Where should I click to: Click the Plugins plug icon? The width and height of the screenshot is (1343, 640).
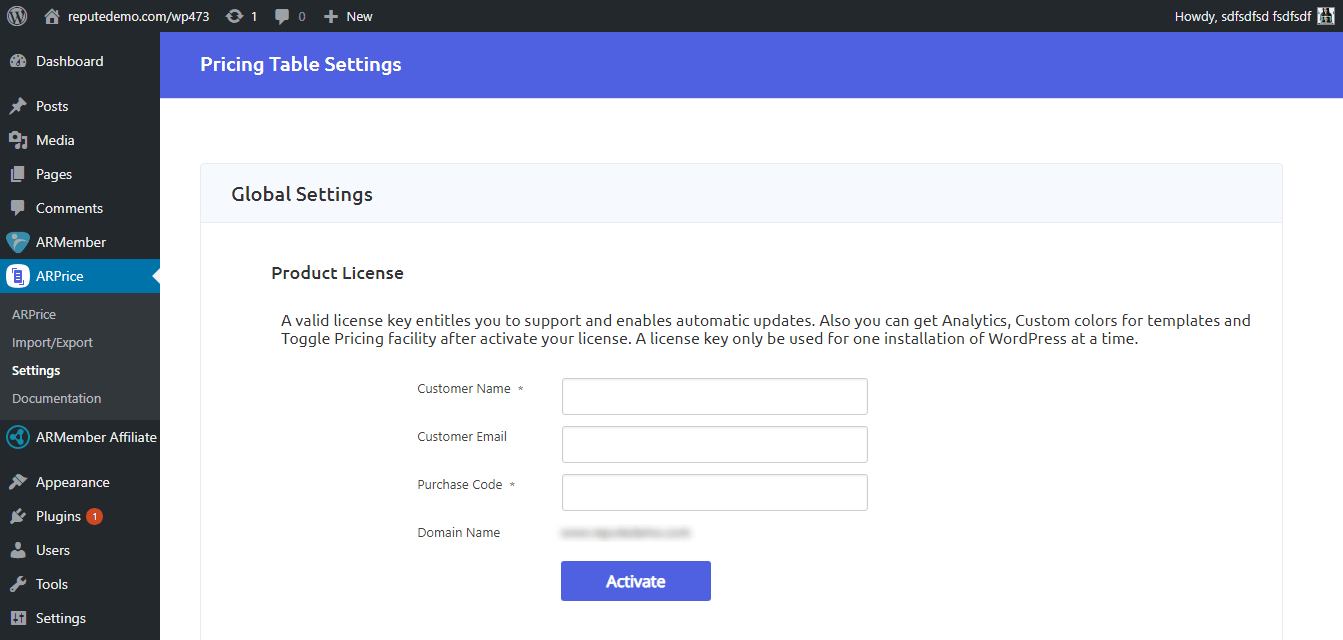point(18,516)
